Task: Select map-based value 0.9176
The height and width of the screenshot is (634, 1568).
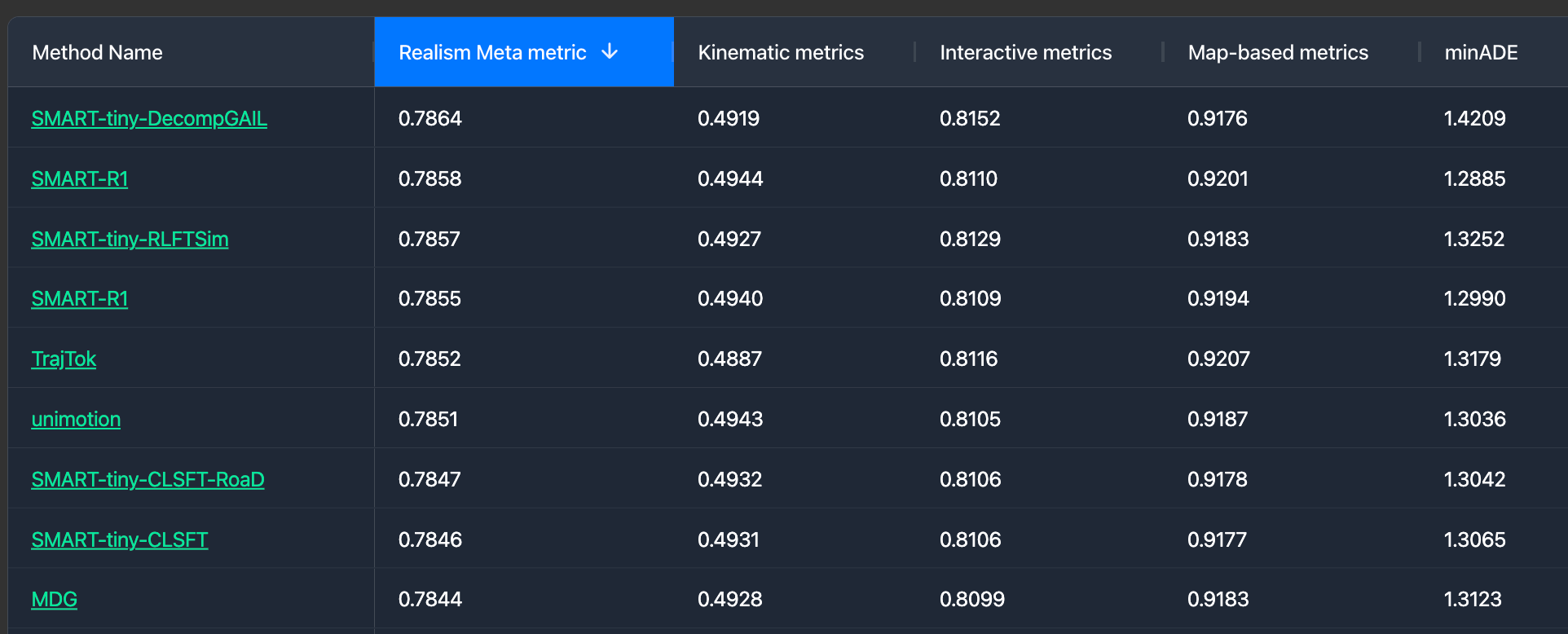Action: point(1218,119)
